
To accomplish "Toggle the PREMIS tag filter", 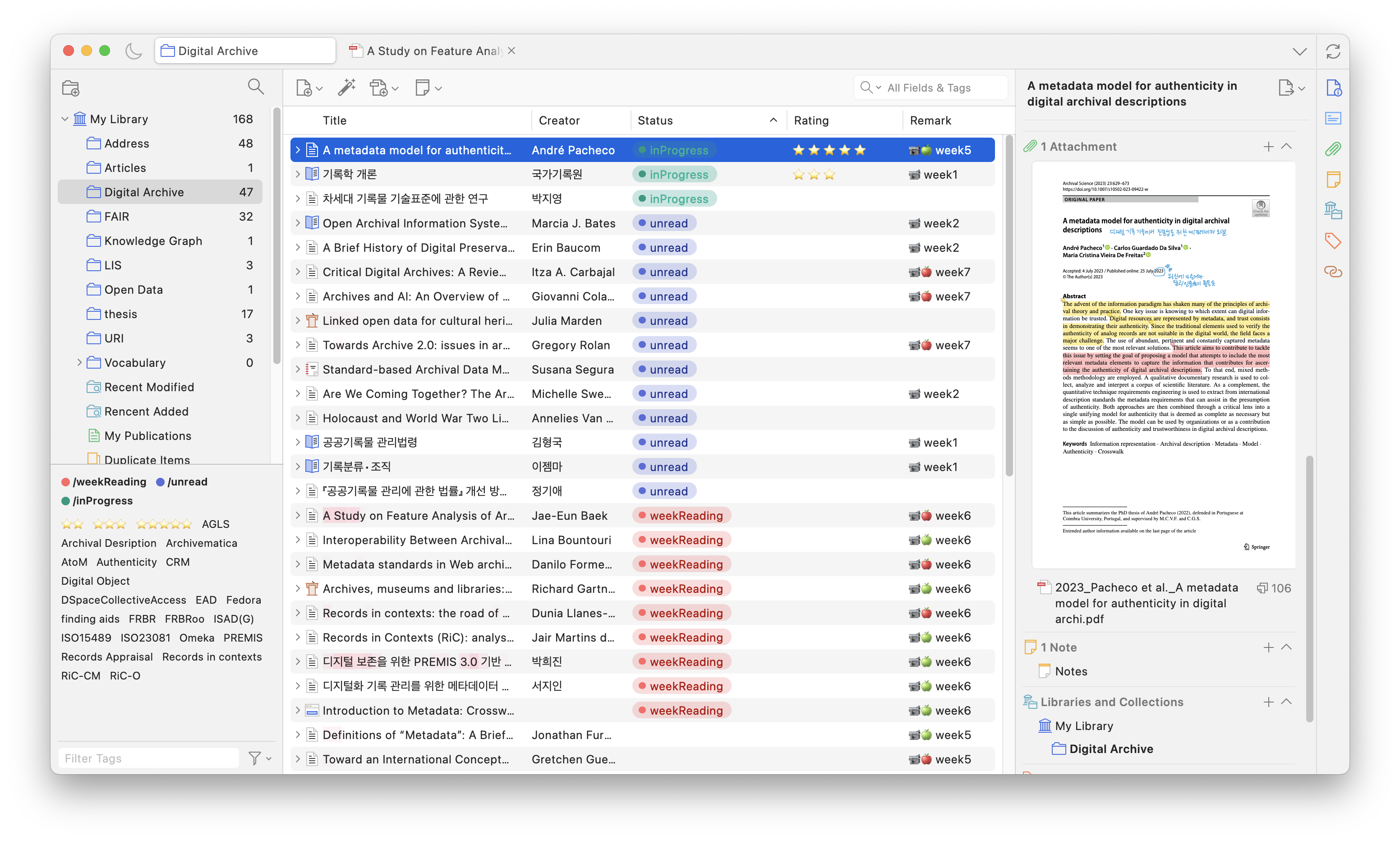I will (x=243, y=638).
